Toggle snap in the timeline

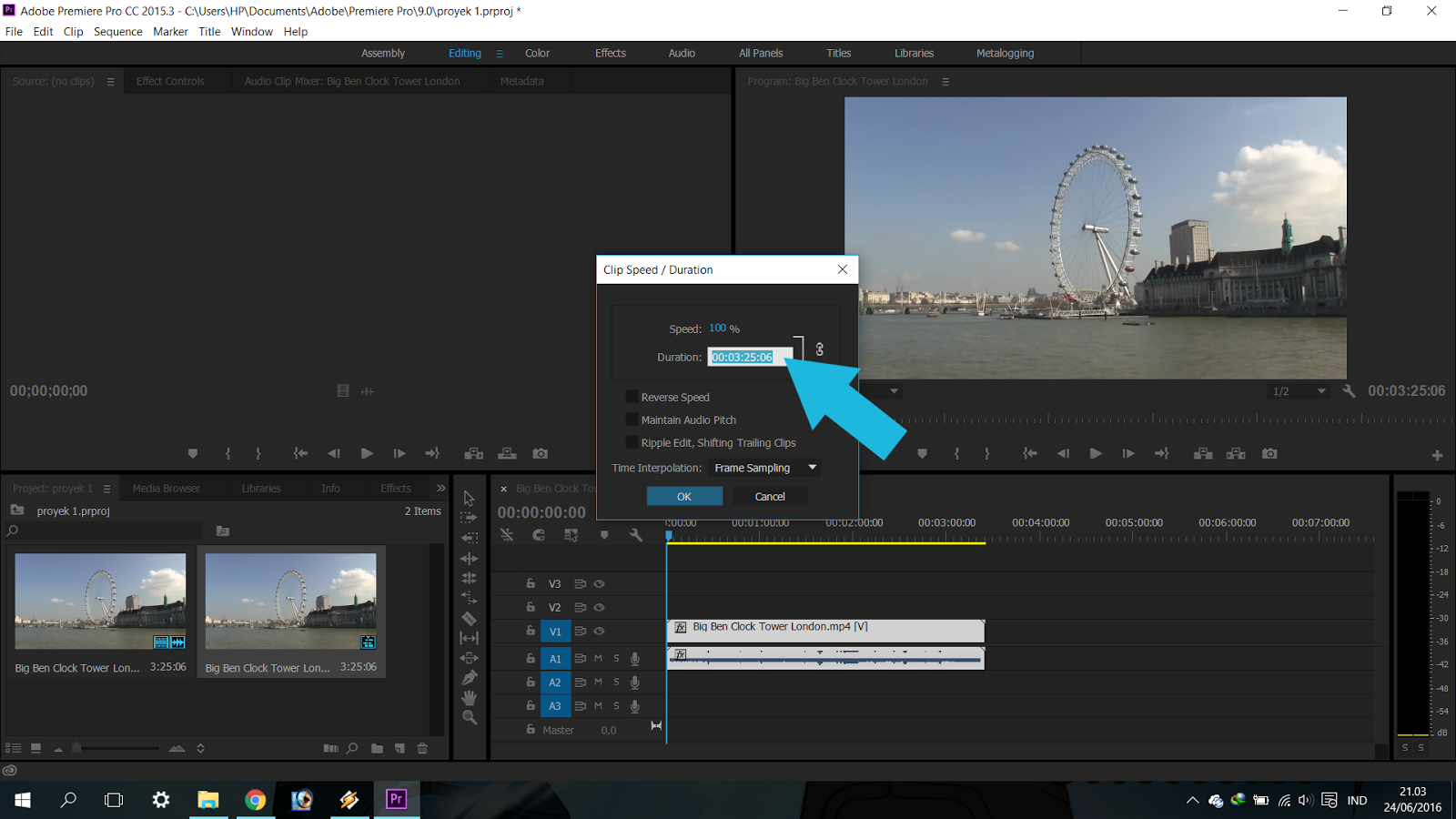click(539, 535)
